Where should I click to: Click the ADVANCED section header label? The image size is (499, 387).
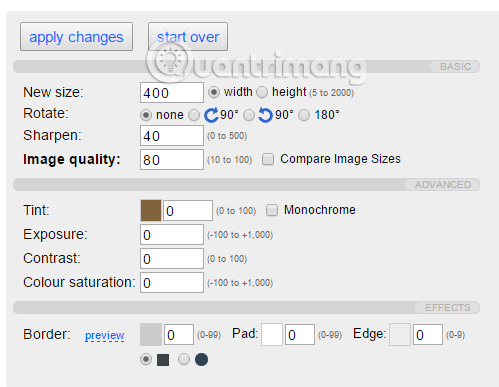(443, 185)
